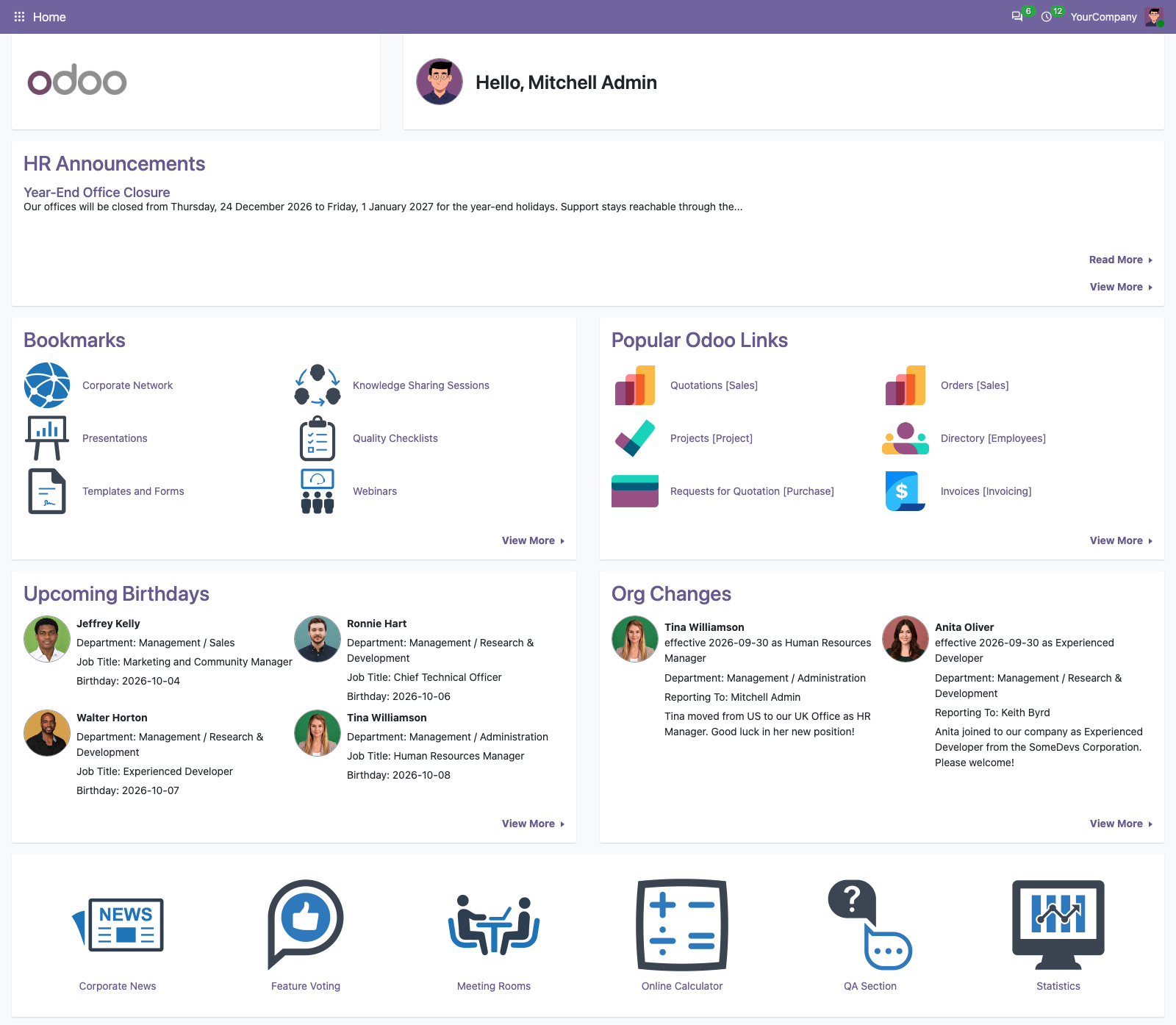
Task: Click Tina Williamson's photo in Org Changes
Action: click(635, 639)
